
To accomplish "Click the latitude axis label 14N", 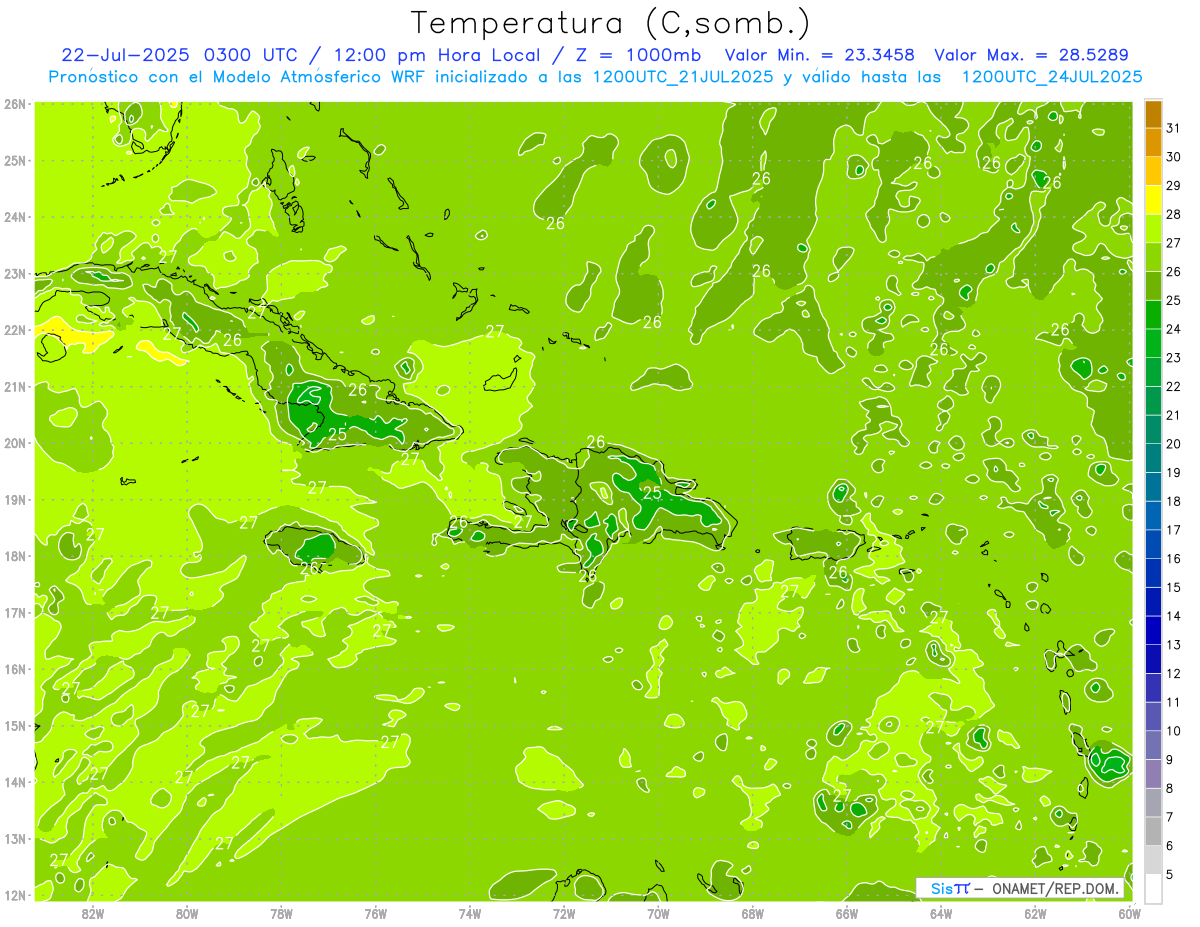I will point(14,782).
